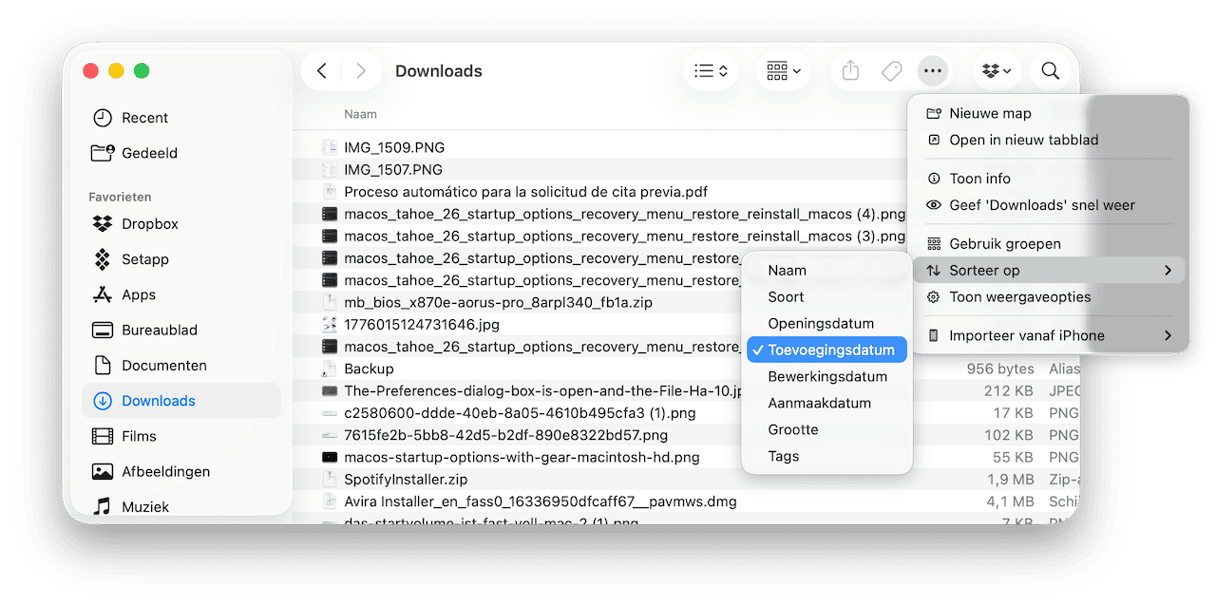Select mb_bios_x870e-aorus-pro zip file
The image size is (1216, 606).
pyautogui.click(x=498, y=302)
